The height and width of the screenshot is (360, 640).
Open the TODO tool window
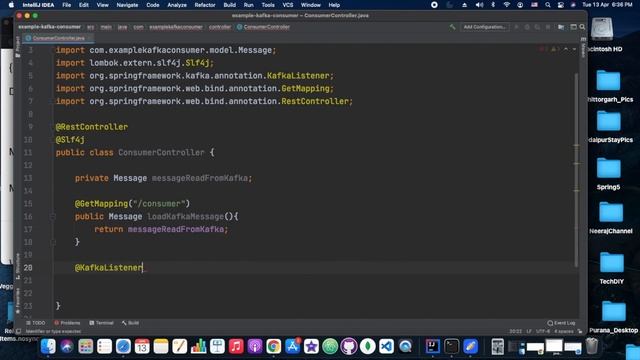tap(36, 323)
